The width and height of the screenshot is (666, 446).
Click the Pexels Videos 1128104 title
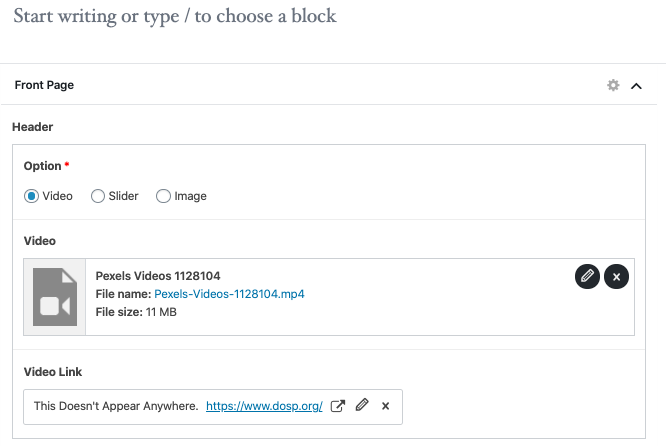pos(157,276)
